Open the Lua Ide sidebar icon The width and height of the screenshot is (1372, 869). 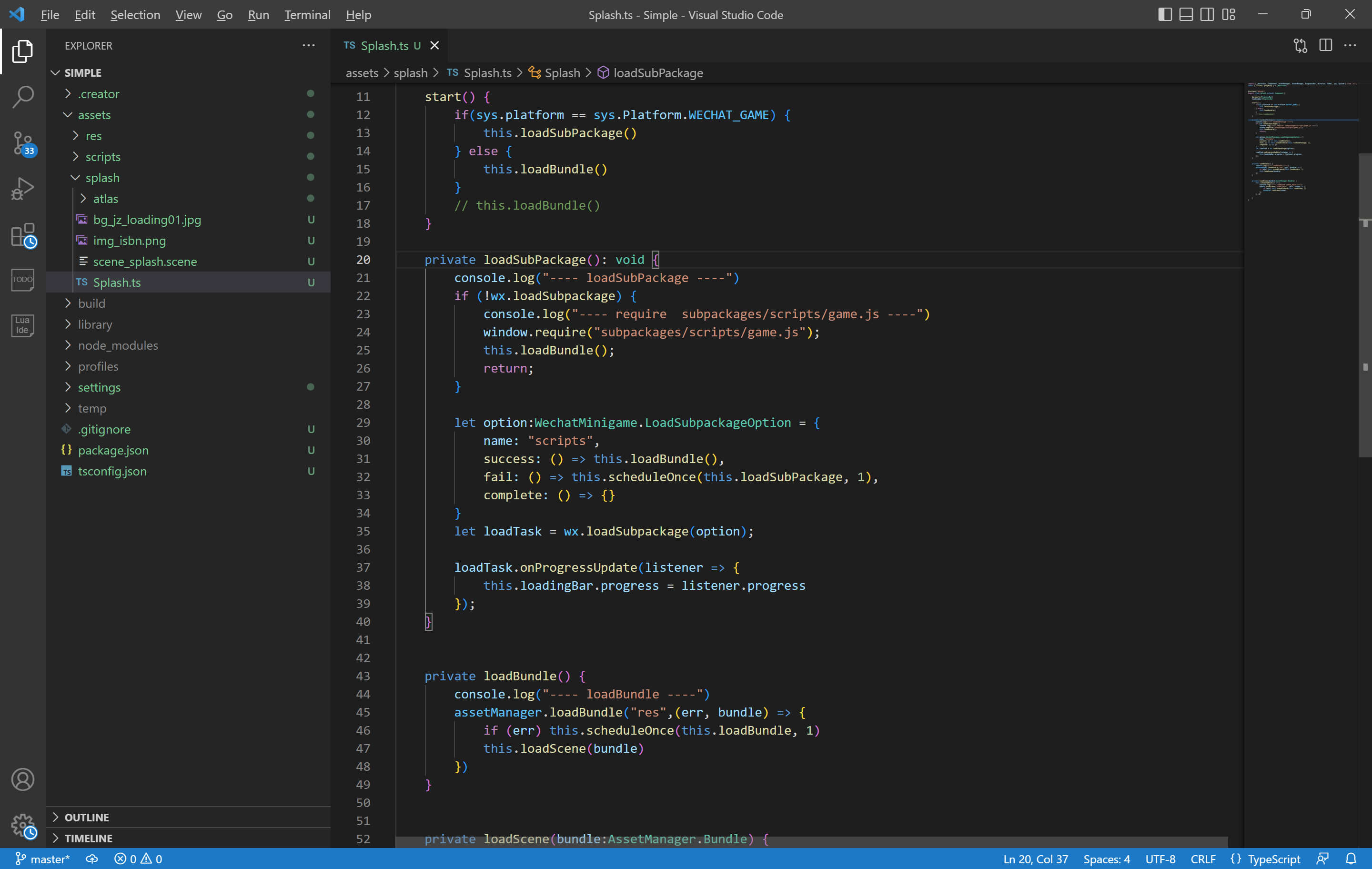coord(23,325)
